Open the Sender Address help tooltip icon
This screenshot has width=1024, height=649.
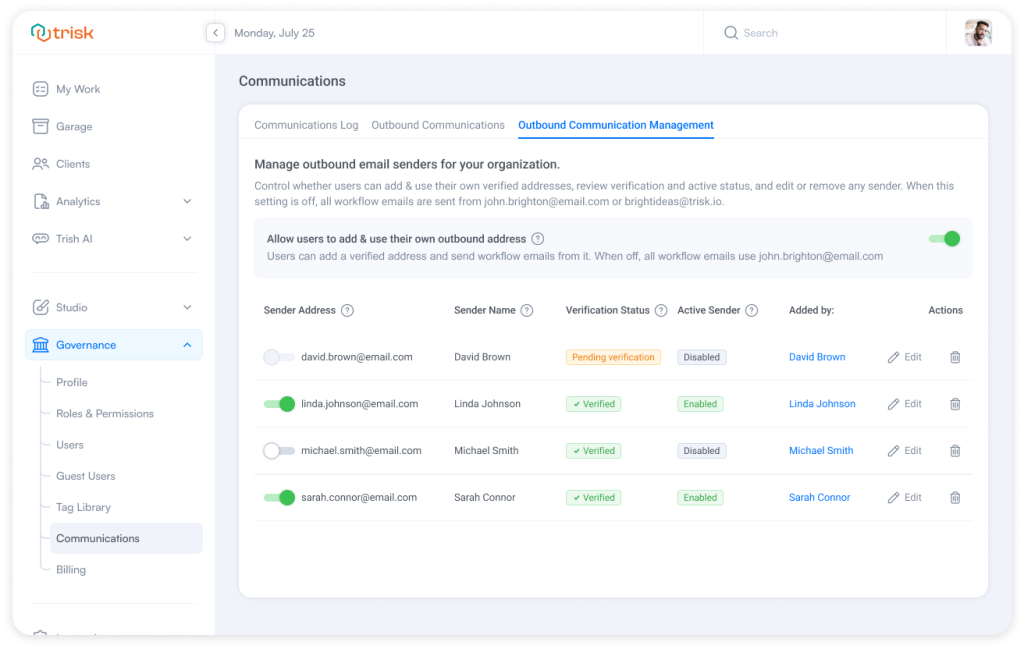coord(347,310)
